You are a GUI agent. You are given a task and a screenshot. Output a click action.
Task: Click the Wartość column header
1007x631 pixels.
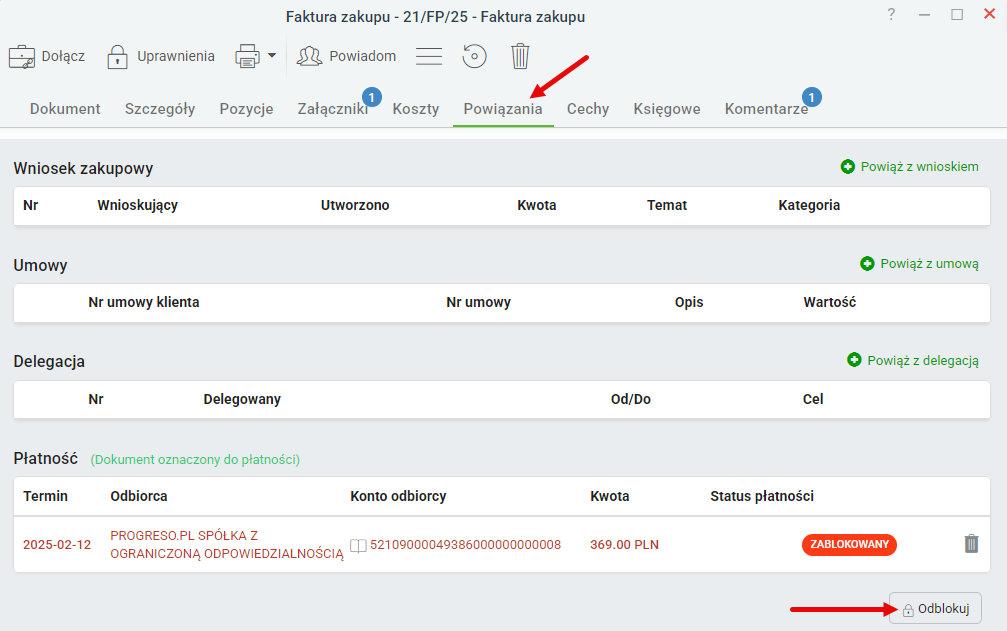[x=830, y=302]
